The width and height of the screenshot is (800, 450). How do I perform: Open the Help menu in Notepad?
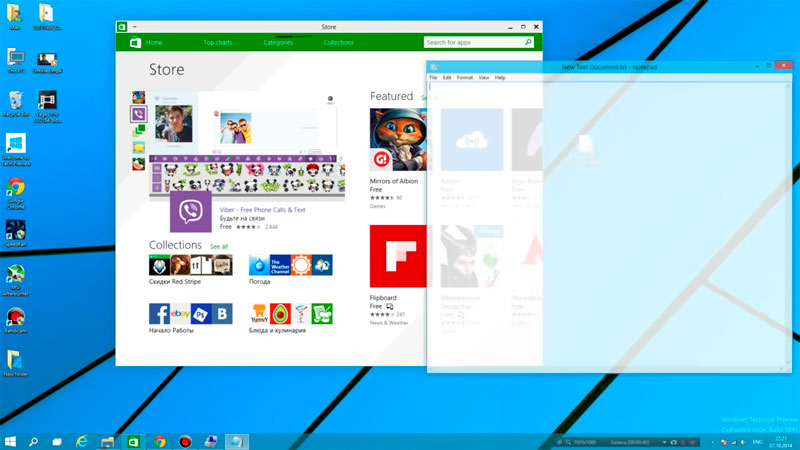tap(500, 78)
